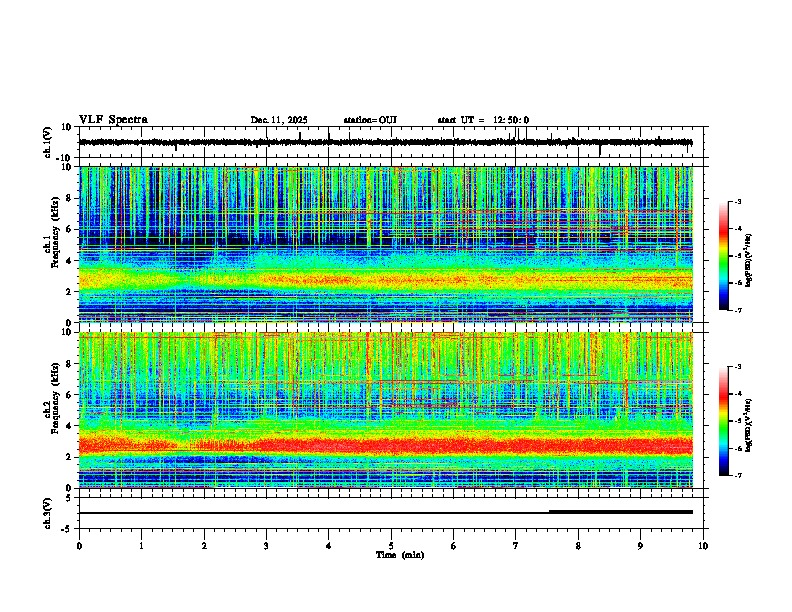Select the "ch.1(V)" vertical axis label
Image resolution: width=792 pixels, height=612 pixels.
48,142
